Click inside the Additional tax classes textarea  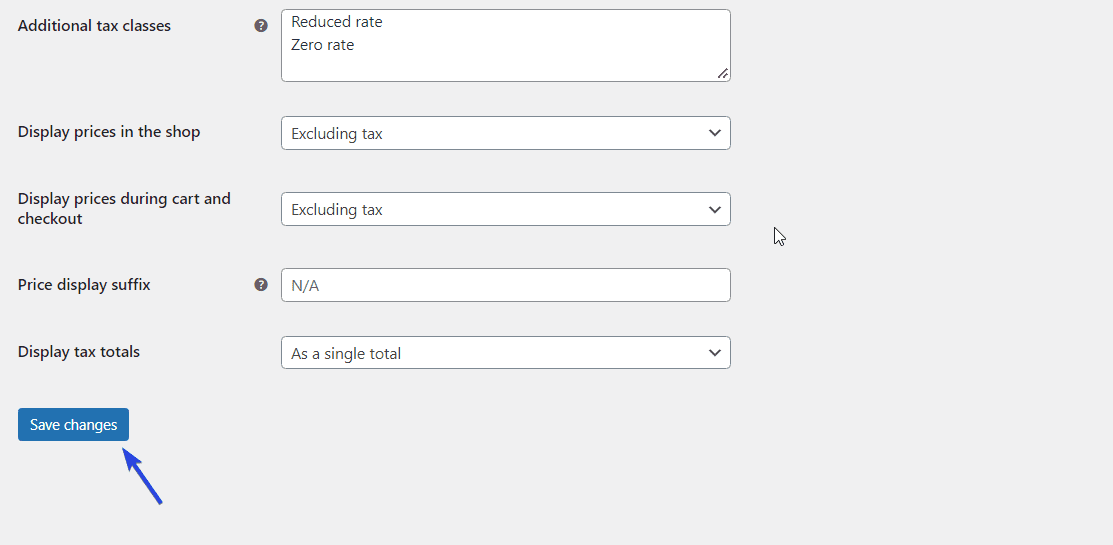505,45
